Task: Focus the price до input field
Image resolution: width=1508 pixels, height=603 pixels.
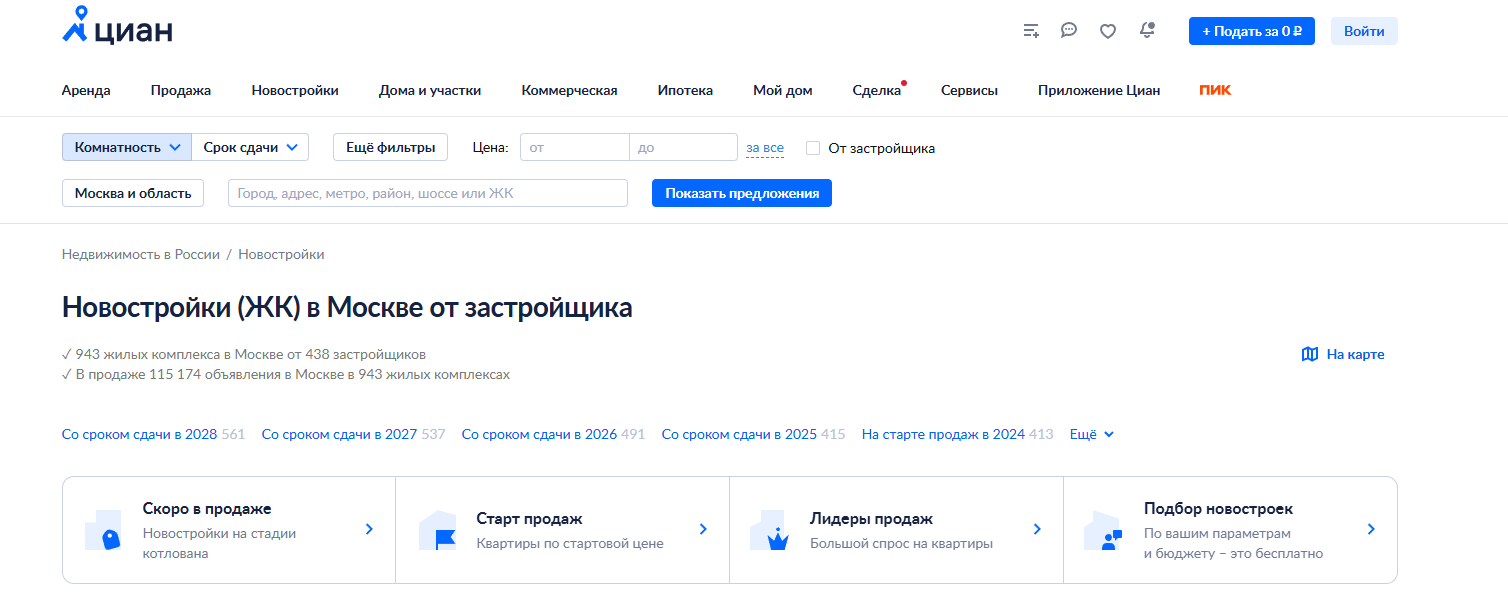Action: (684, 147)
